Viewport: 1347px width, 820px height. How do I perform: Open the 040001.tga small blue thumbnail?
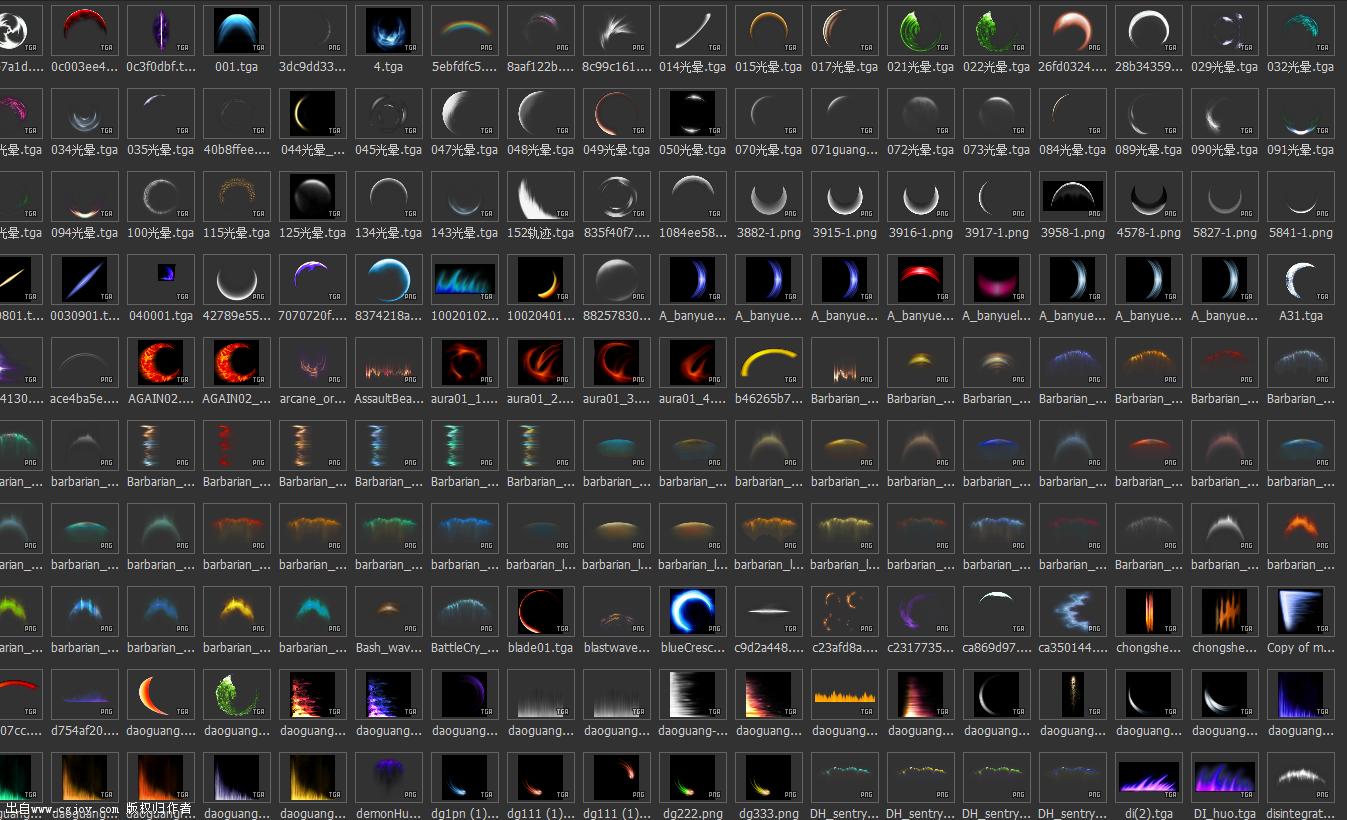[161, 279]
